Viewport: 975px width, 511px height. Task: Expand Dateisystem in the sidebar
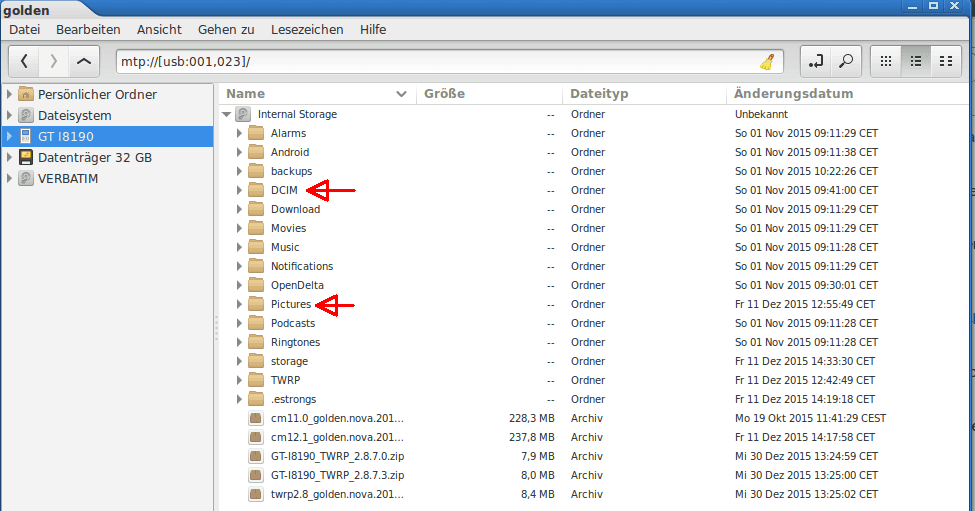[9, 115]
